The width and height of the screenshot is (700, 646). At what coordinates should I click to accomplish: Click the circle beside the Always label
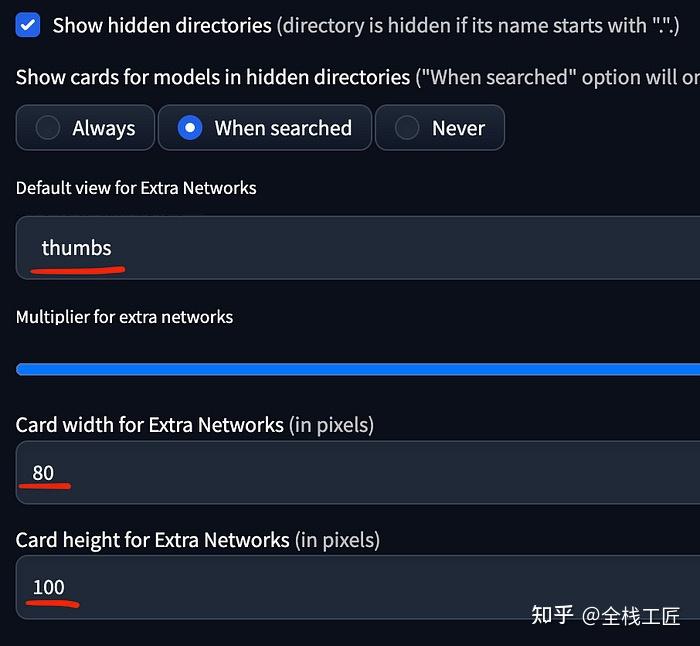tap(47, 128)
